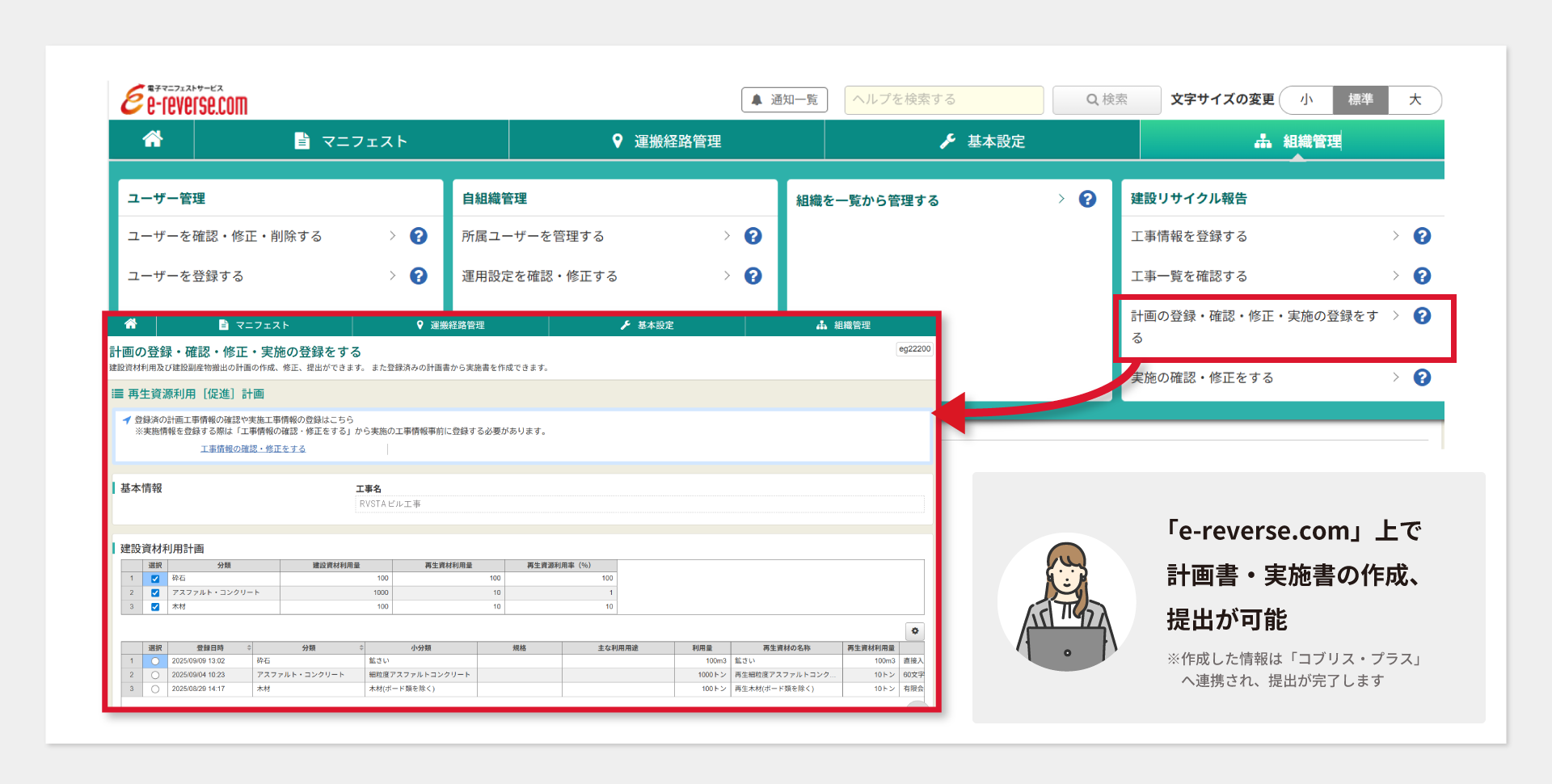1552x784 pixels.
Task: Open マニフェスト in the main navigation bar
Action: (351, 141)
